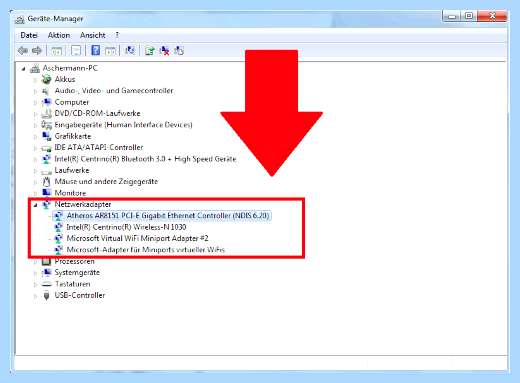The width and height of the screenshot is (520, 383).
Task: Click the Akkus battery icon
Action: pyautogui.click(x=46, y=79)
